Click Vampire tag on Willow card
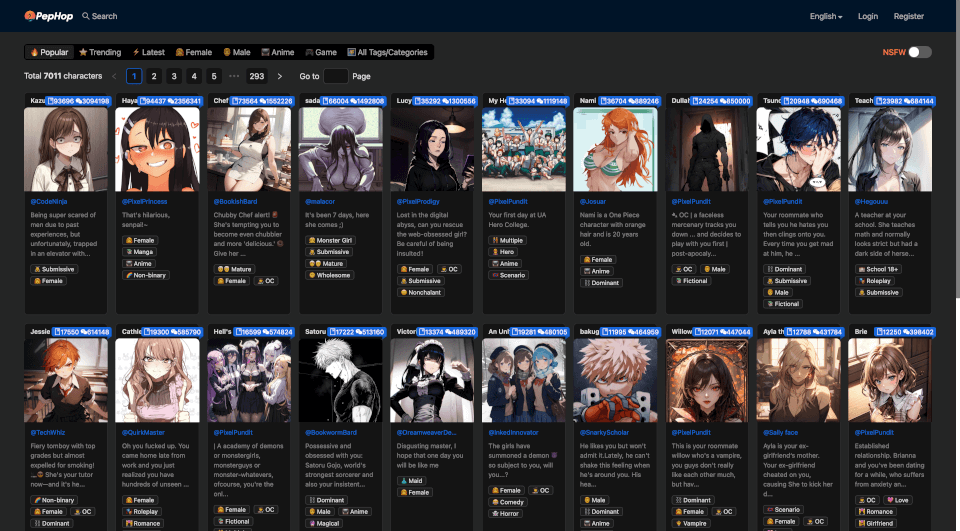The image size is (960, 531). (691, 524)
